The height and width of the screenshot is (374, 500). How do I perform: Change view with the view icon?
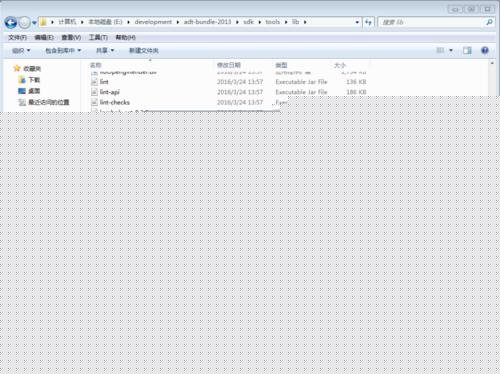click(440, 50)
